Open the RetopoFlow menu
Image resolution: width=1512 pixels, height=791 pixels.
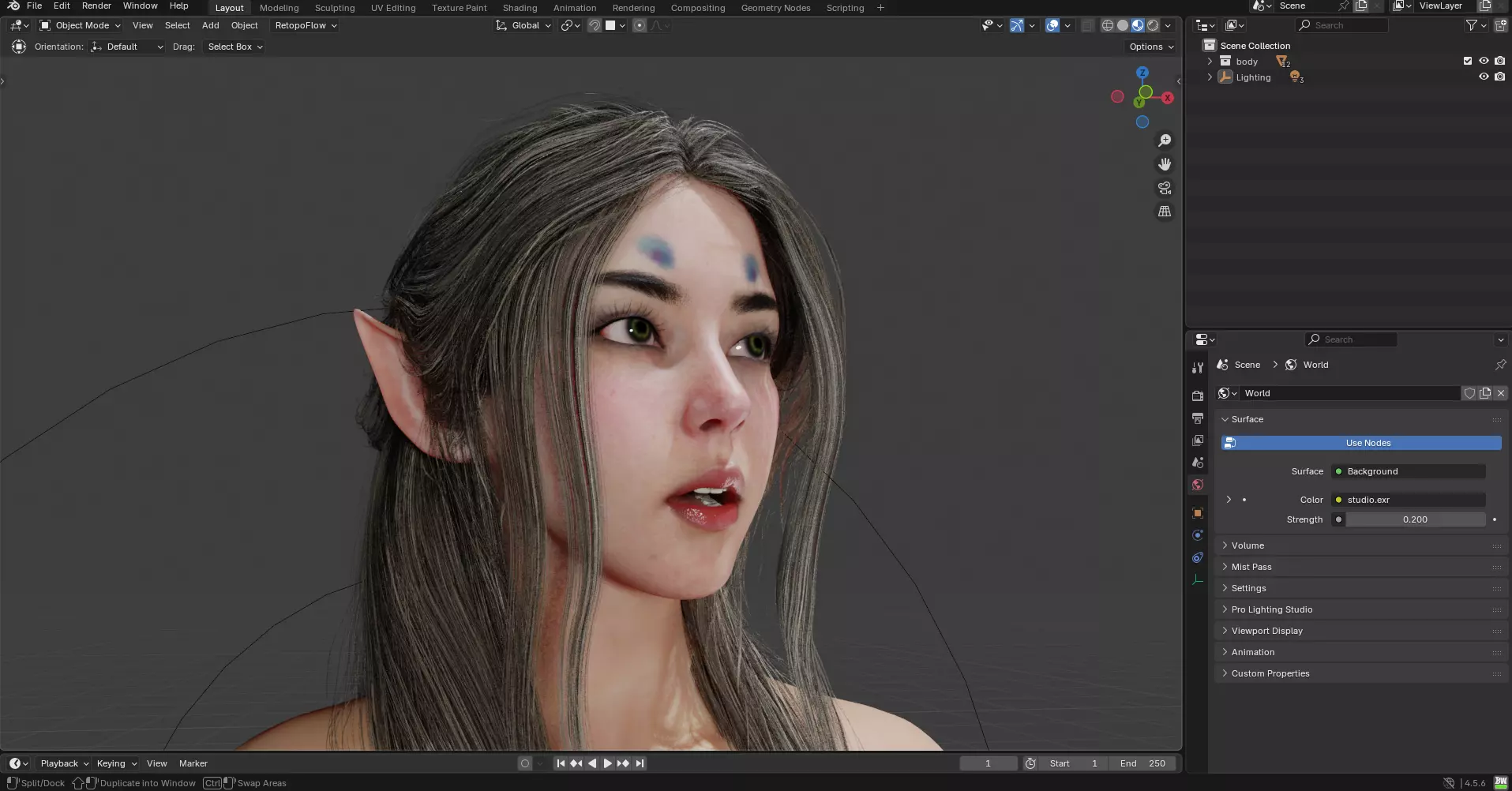[x=306, y=25]
